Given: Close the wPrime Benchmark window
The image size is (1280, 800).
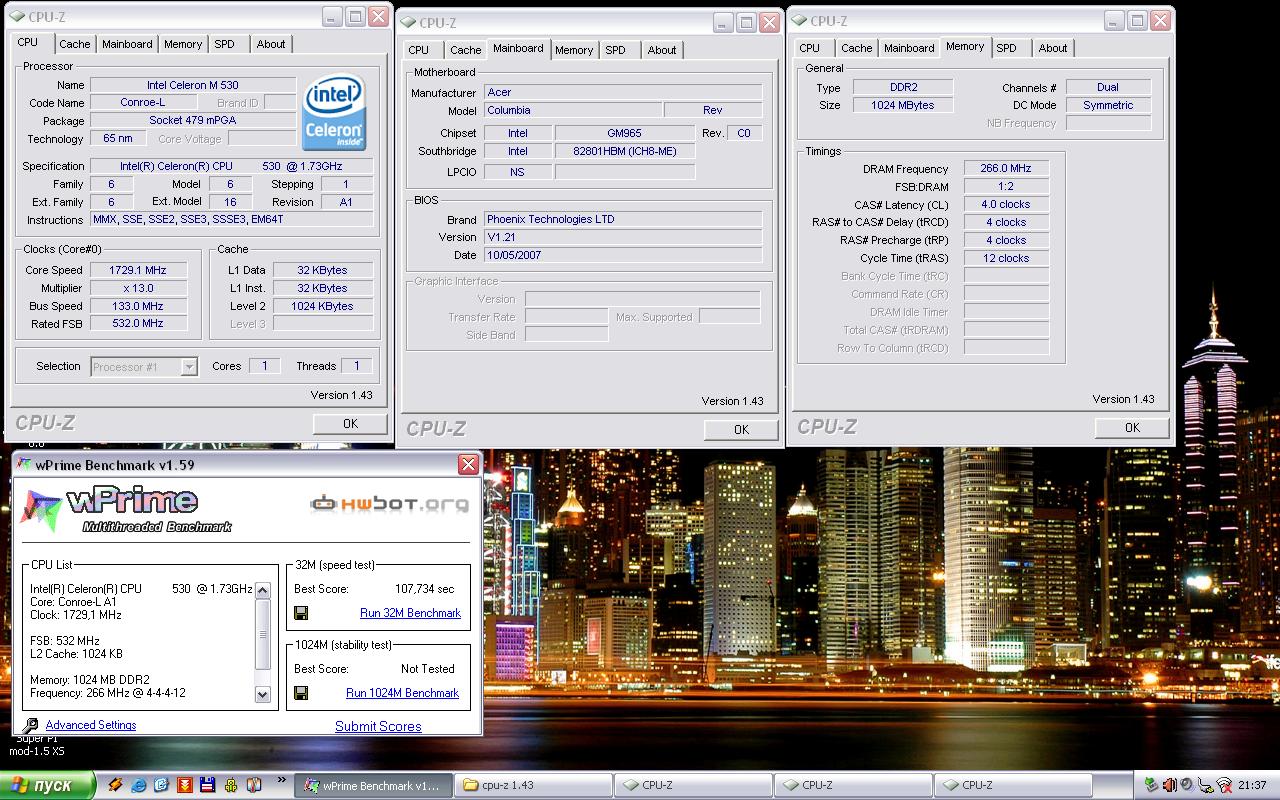Looking at the screenshot, I should point(468,465).
